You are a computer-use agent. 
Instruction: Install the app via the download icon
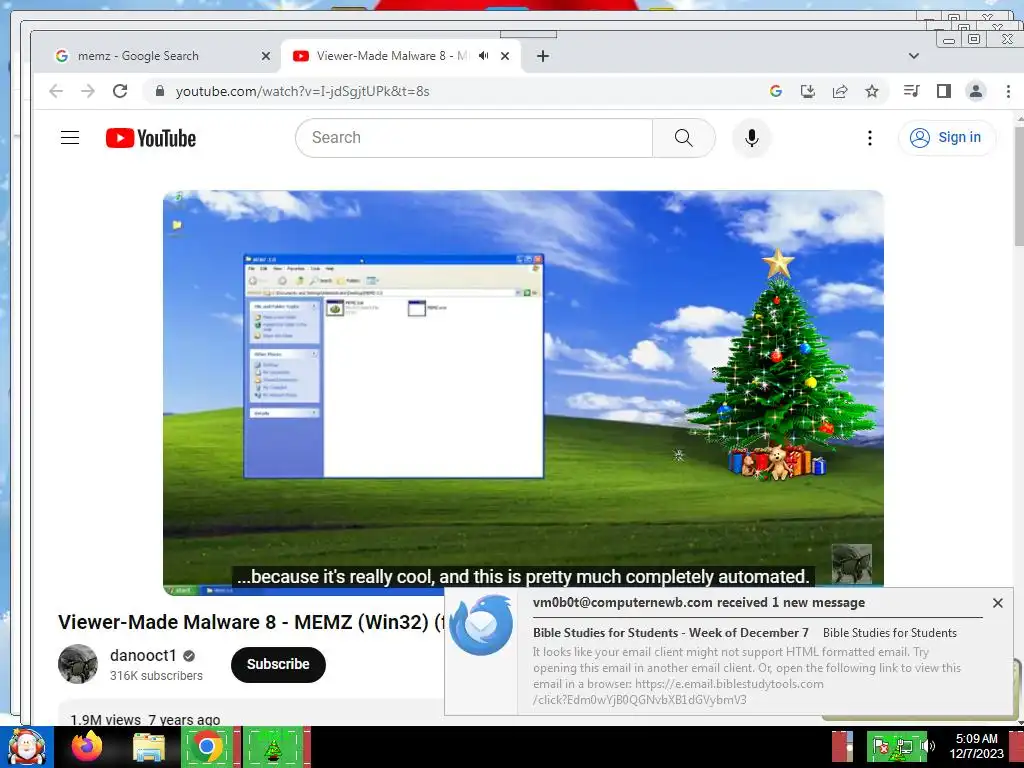(808, 91)
